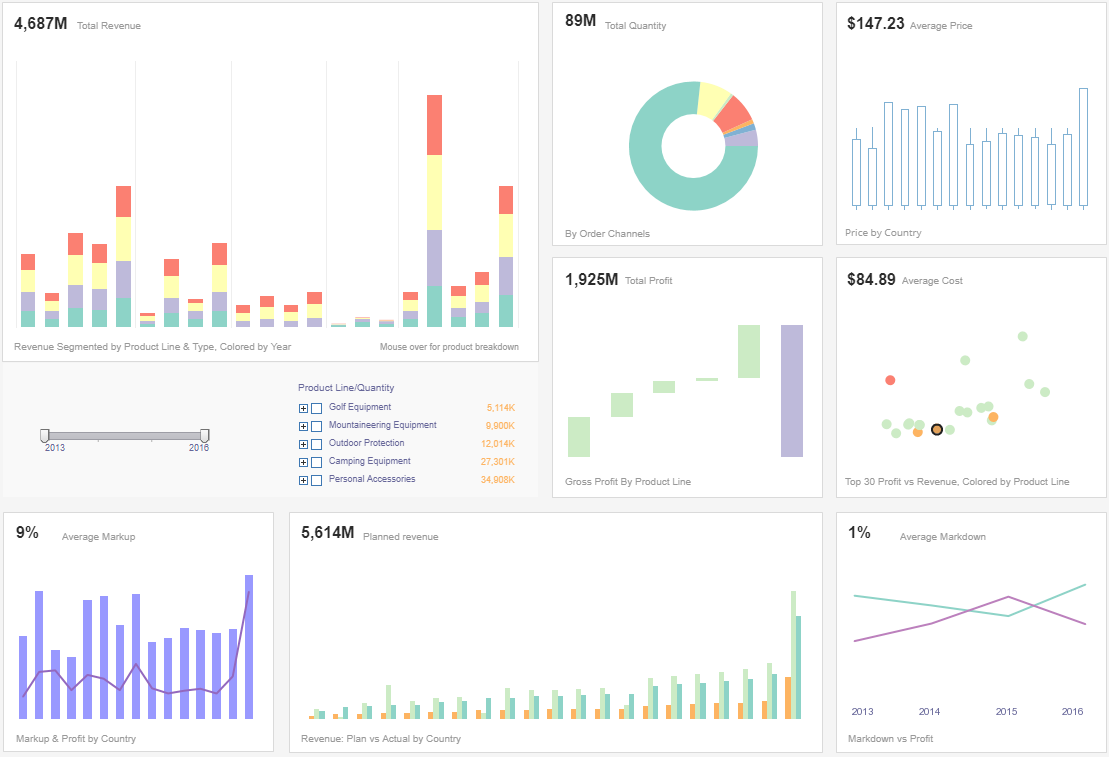Select the Golf Equipment label
The height and width of the screenshot is (757, 1109).
359,407
